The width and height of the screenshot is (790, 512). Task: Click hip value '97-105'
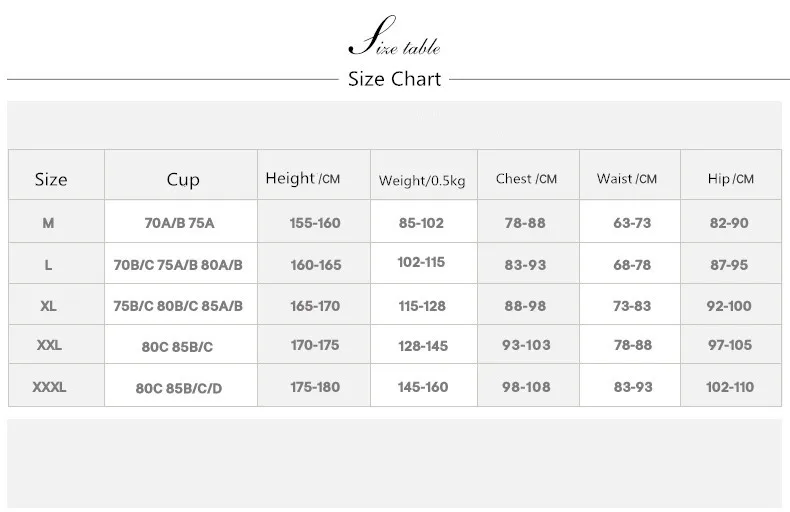coord(730,345)
